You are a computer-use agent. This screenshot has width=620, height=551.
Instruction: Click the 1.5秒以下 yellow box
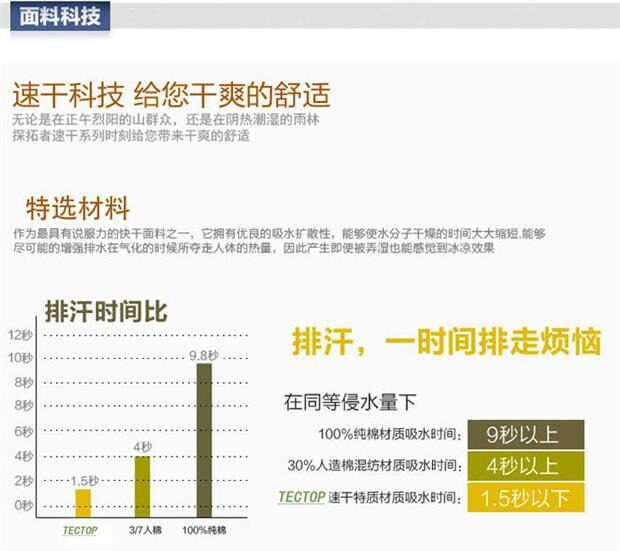[x=525, y=497]
